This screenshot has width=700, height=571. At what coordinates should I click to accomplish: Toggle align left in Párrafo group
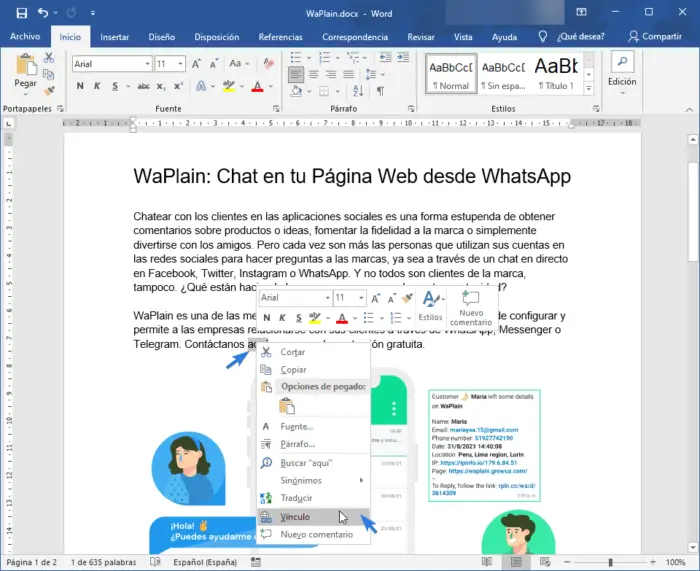click(296, 74)
